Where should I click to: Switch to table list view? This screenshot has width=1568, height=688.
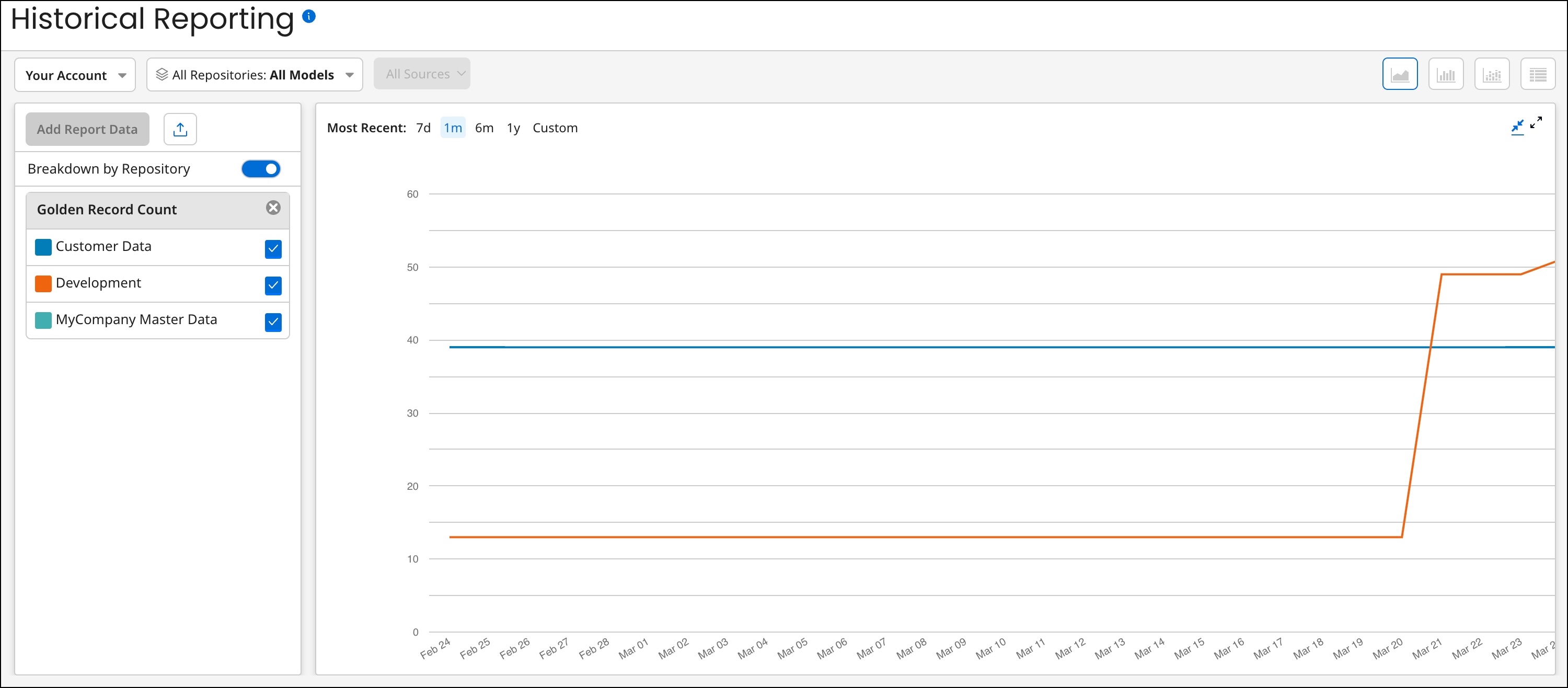click(x=1537, y=74)
